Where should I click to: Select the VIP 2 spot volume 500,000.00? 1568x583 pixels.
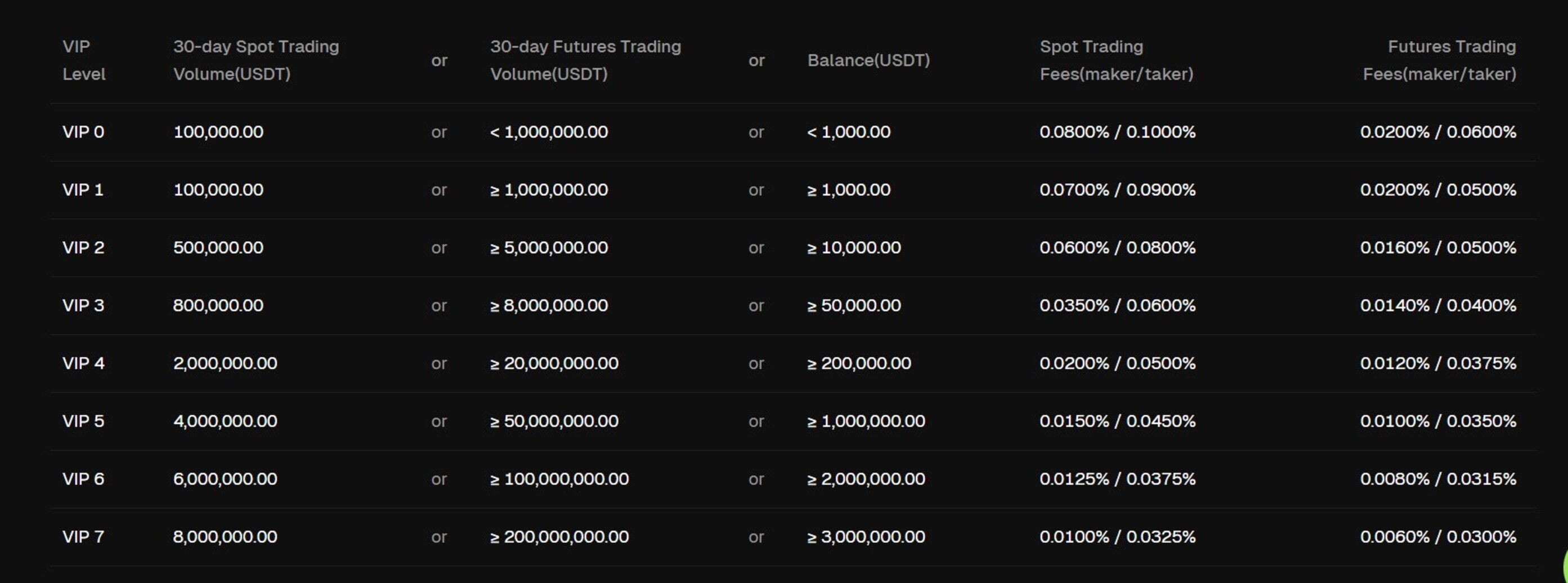pyautogui.click(x=218, y=248)
